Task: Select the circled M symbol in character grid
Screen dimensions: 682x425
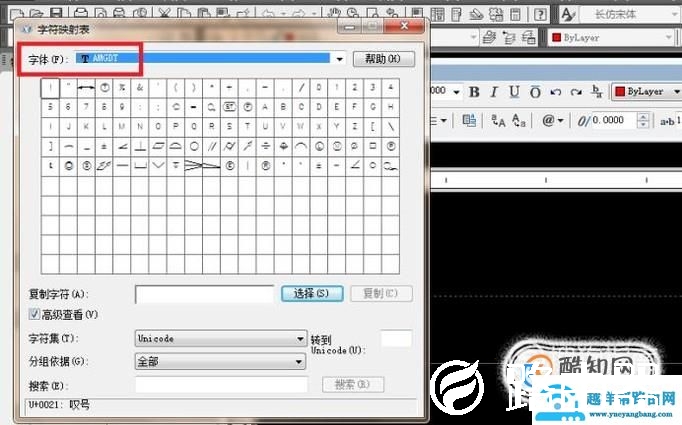Action: tap(337, 146)
